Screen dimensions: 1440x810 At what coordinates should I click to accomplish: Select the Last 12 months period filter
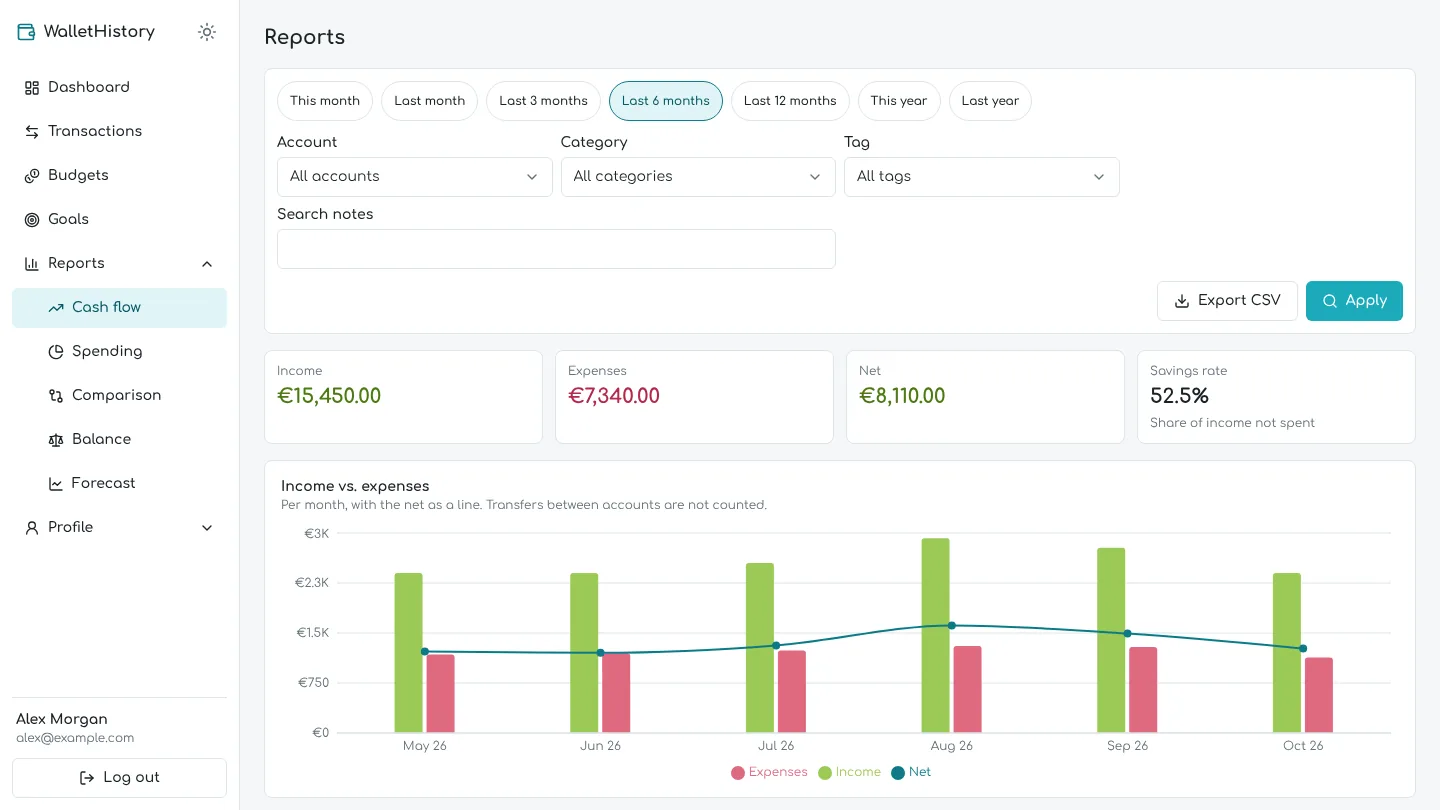coord(790,101)
